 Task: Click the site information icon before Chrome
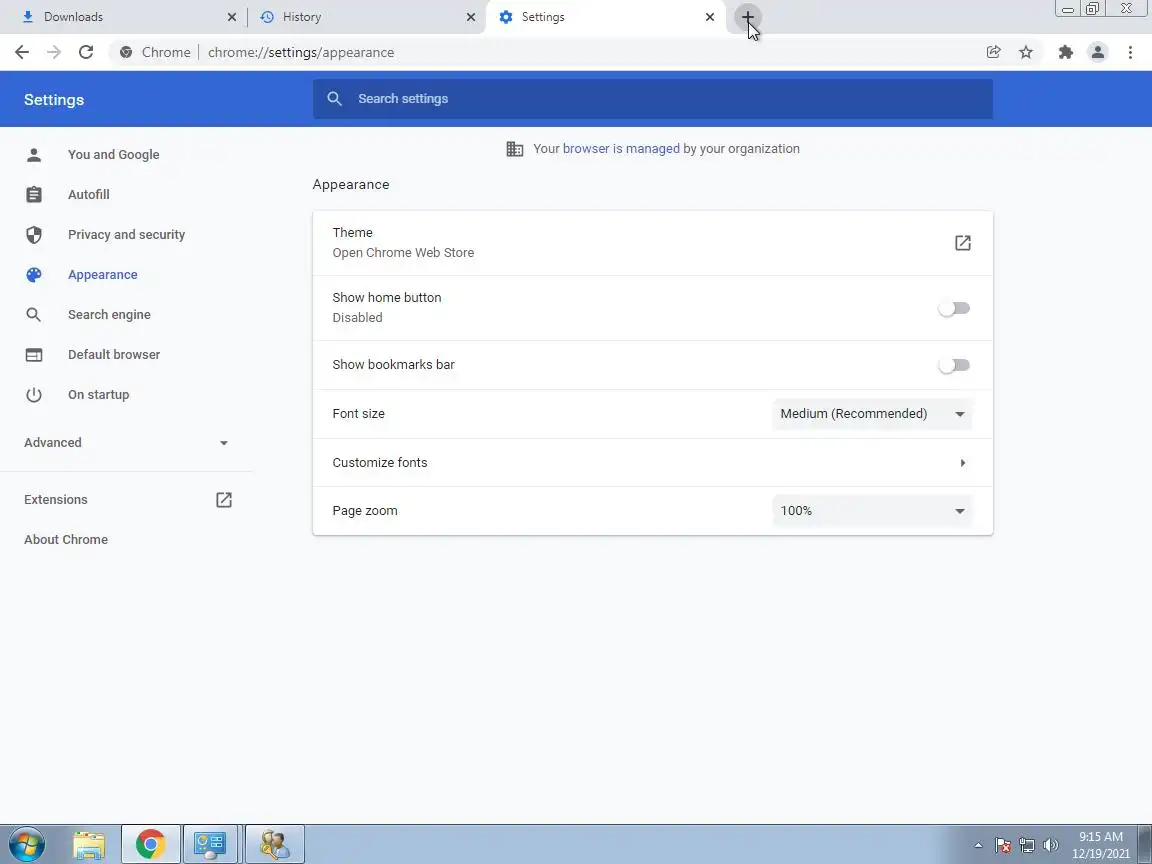coord(126,52)
